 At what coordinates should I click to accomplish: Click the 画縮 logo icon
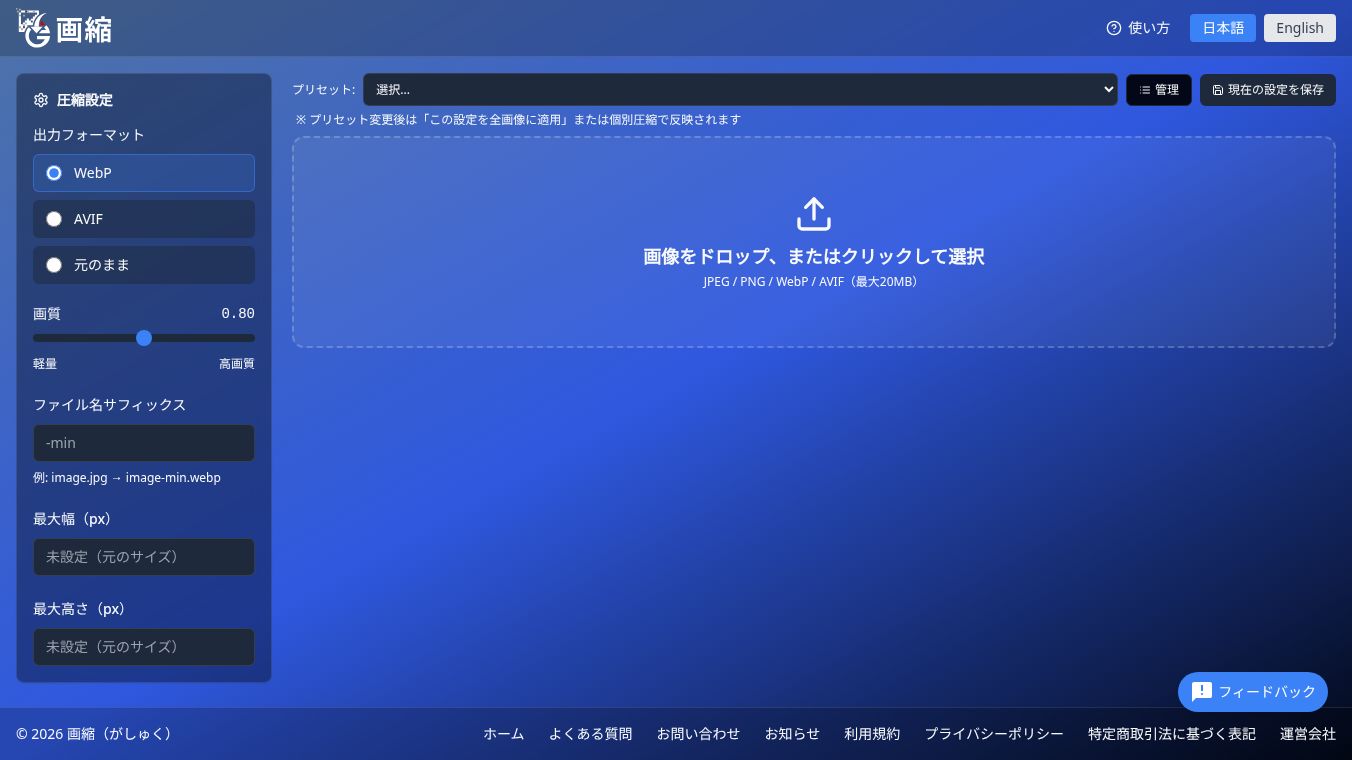tap(33, 28)
